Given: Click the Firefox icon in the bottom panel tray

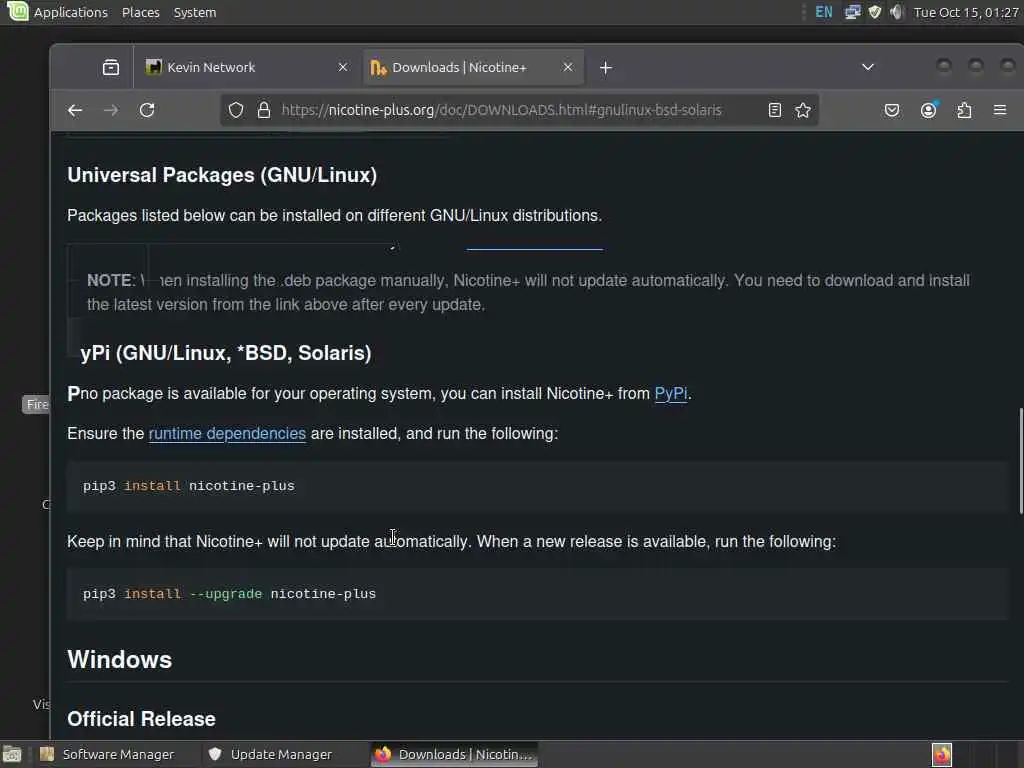Looking at the screenshot, I should pos(941,754).
